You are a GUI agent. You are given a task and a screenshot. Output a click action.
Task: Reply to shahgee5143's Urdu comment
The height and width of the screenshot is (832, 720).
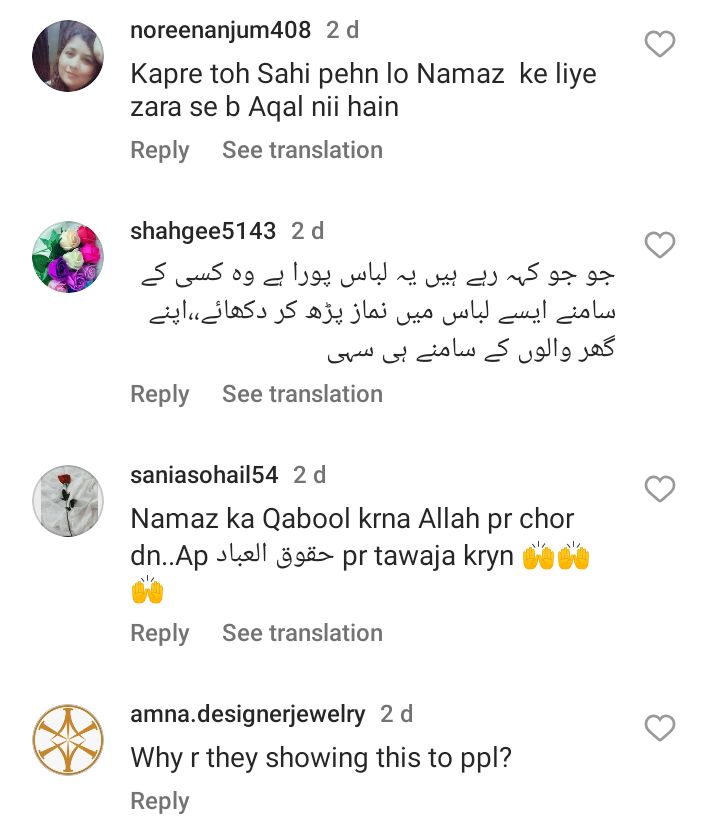pyautogui.click(x=159, y=394)
